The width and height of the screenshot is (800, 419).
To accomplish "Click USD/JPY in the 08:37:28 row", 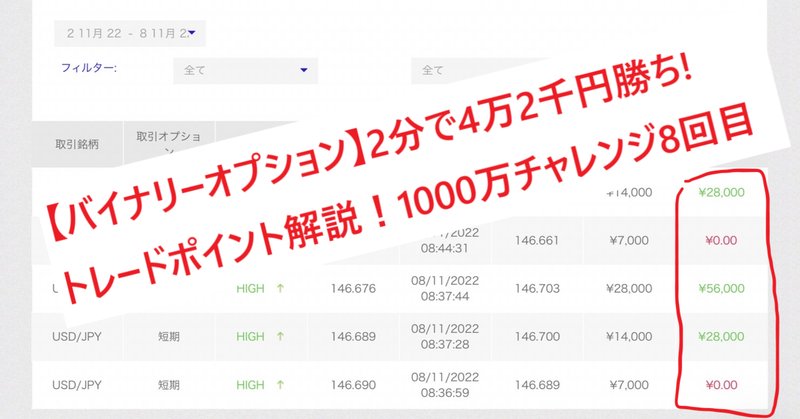I will tap(77, 337).
